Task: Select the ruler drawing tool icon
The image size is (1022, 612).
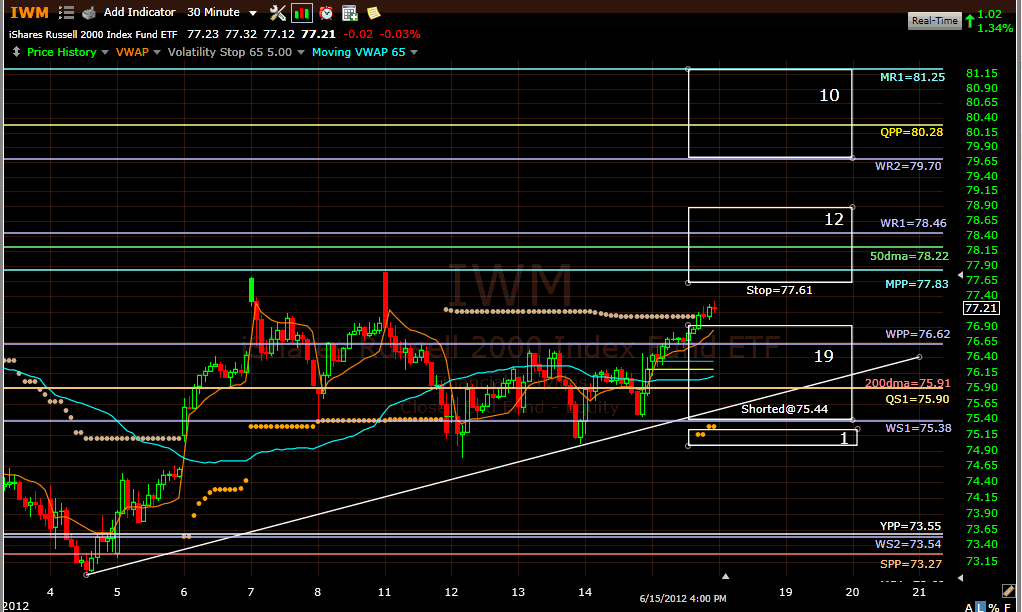Action: click(1008, 590)
